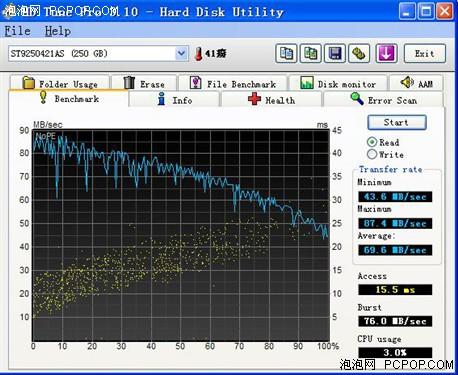Click the Exit button
This screenshot has height=375, width=458.
tap(425, 53)
